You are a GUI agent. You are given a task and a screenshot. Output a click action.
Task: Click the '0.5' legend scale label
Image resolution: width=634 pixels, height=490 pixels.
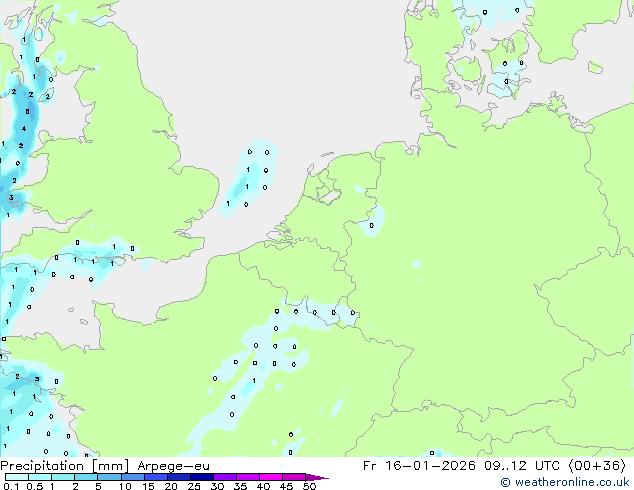click(35, 486)
